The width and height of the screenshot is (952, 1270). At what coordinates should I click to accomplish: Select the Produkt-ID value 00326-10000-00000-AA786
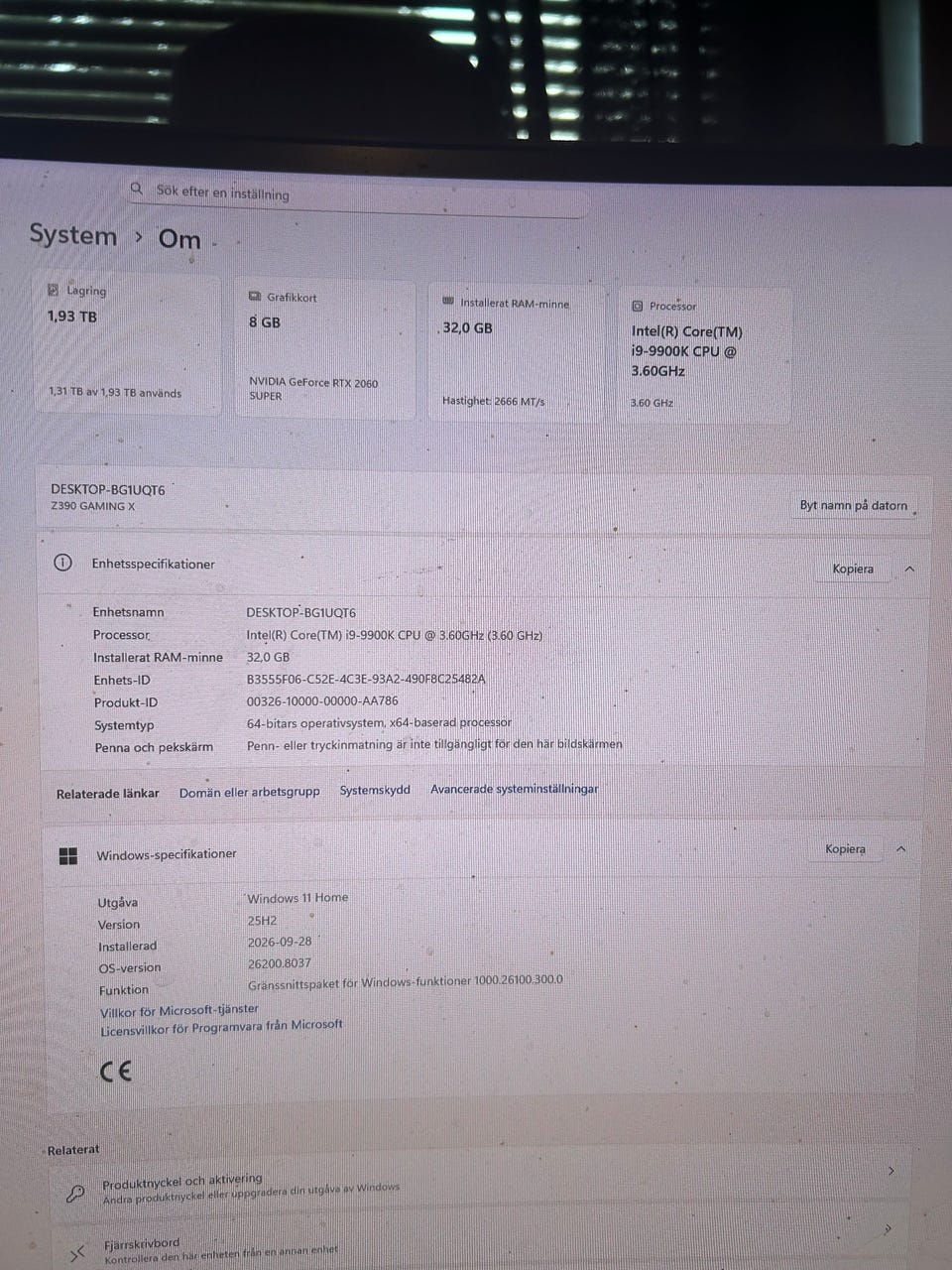pos(322,700)
